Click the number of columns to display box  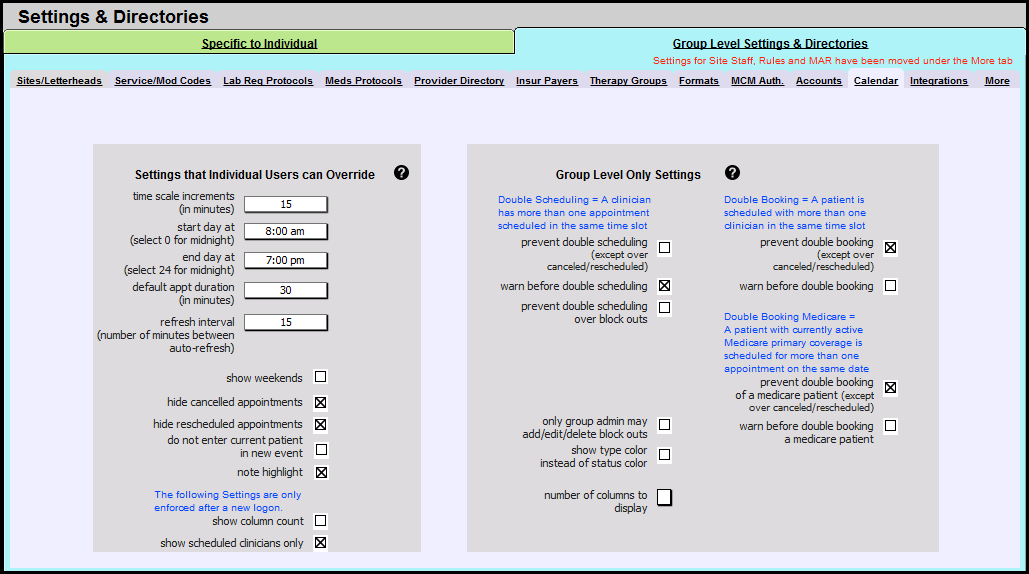(x=664, y=497)
